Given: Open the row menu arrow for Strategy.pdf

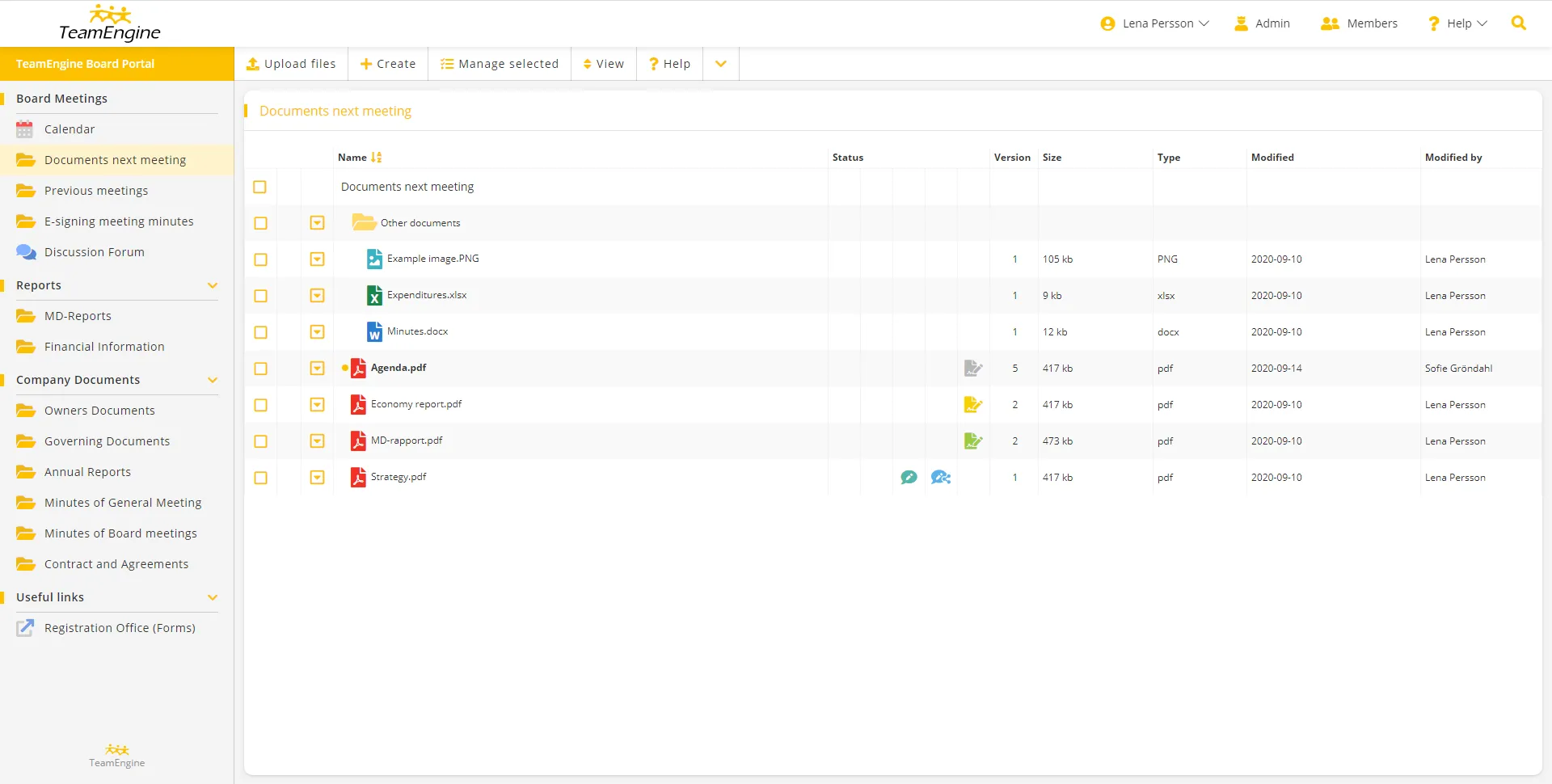Looking at the screenshot, I should [317, 478].
